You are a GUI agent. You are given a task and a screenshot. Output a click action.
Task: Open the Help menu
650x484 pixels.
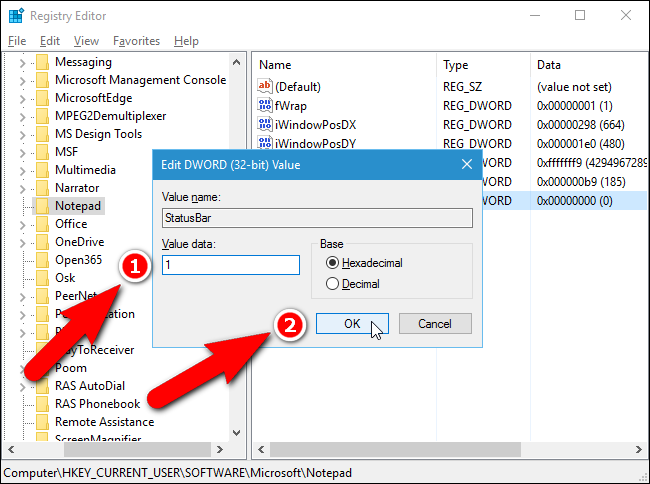click(x=186, y=41)
